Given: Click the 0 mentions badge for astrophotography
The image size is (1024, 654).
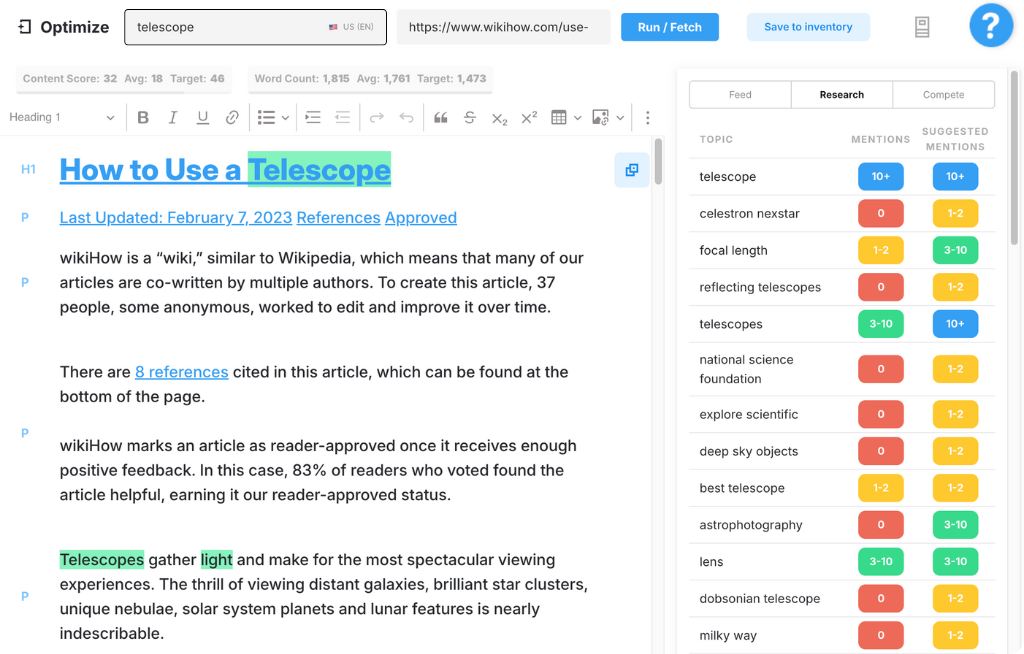Looking at the screenshot, I should pyautogui.click(x=880, y=525).
